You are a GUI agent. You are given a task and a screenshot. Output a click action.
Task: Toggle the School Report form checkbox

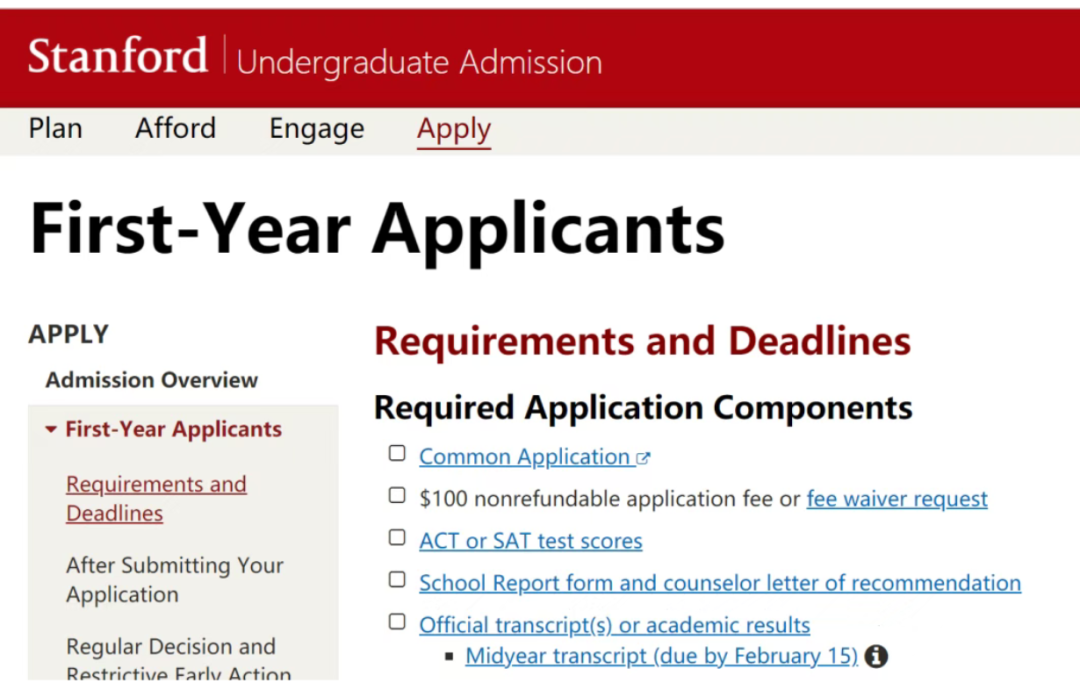tap(397, 579)
